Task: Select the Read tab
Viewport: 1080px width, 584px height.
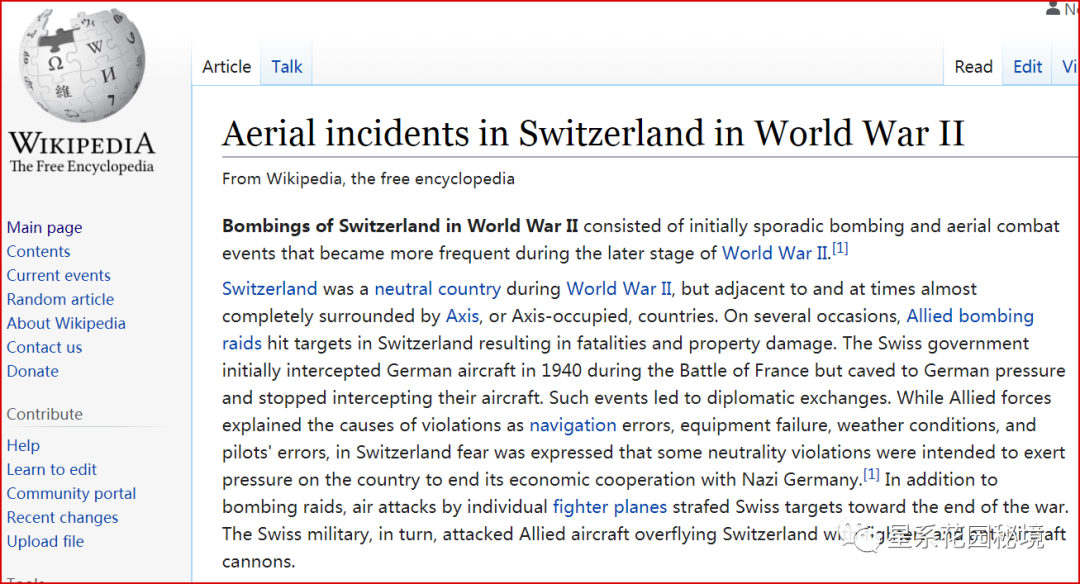Action: point(973,67)
